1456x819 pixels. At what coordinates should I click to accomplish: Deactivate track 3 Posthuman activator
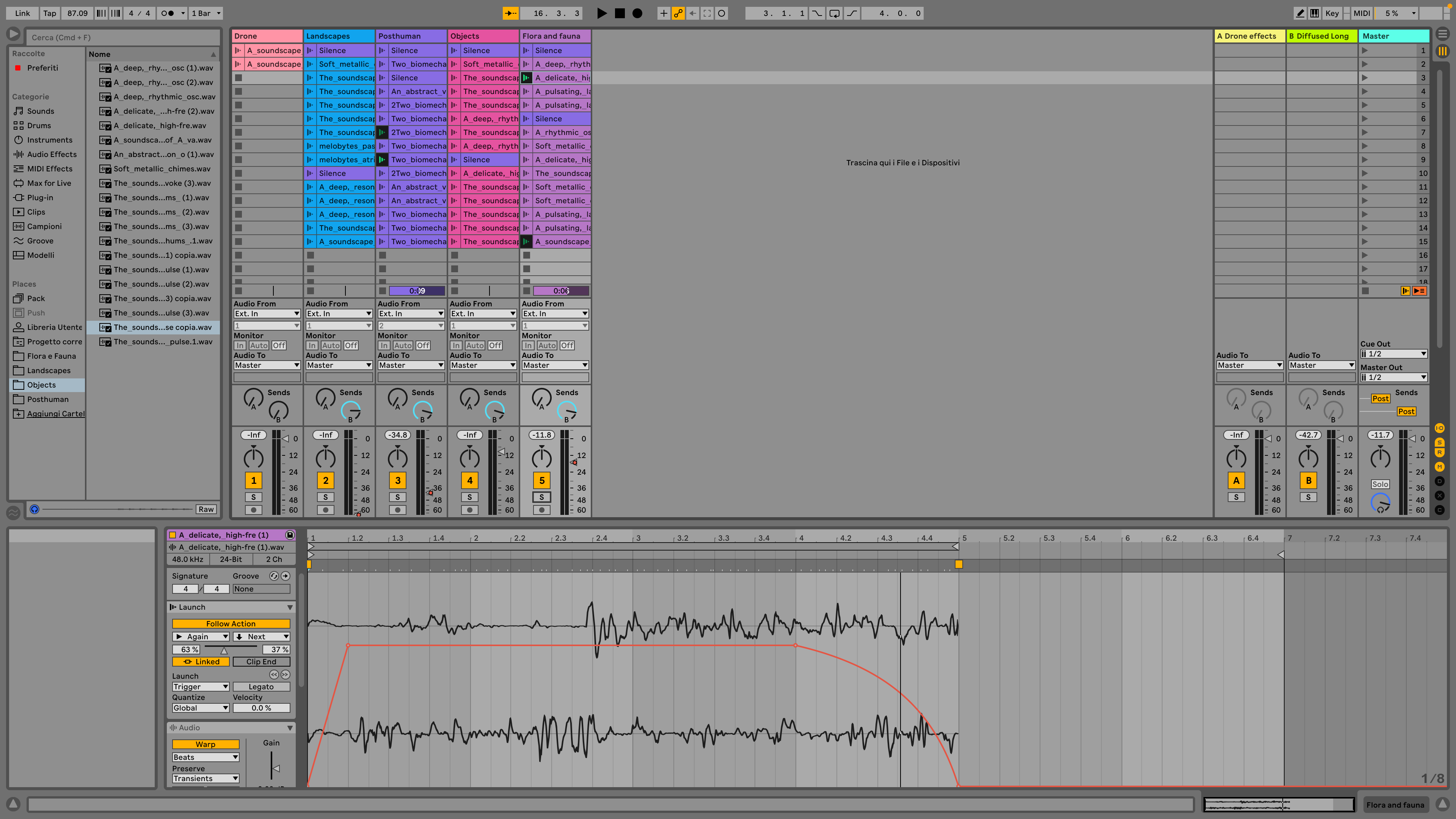pos(397,480)
